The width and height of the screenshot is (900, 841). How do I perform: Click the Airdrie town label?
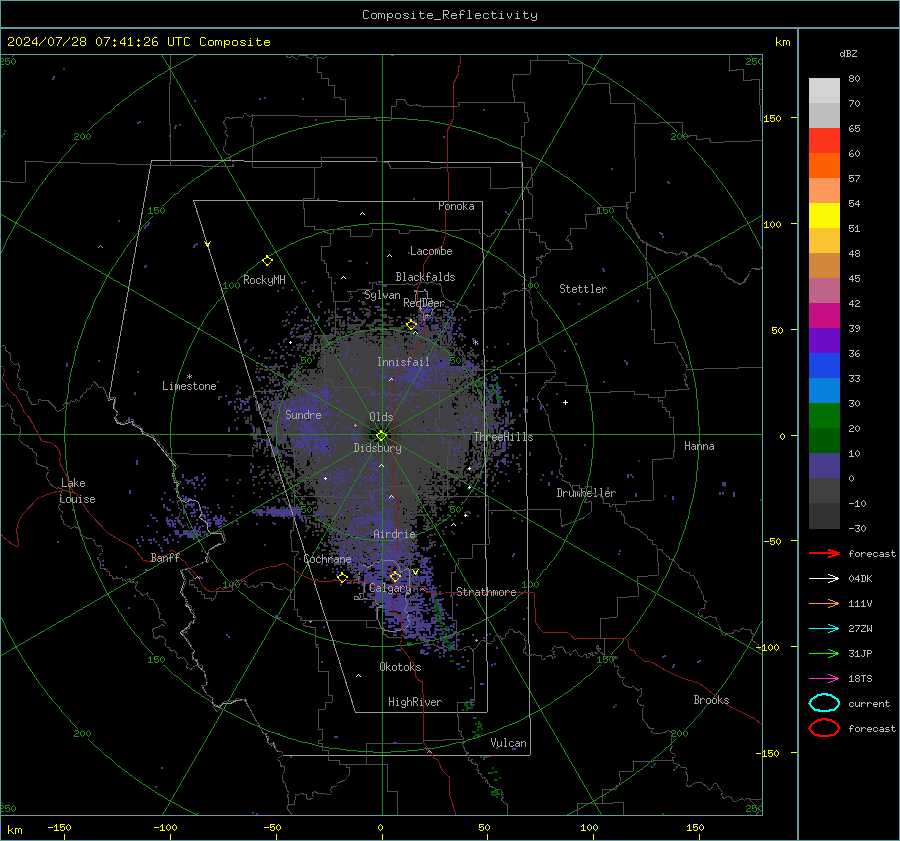coord(394,534)
